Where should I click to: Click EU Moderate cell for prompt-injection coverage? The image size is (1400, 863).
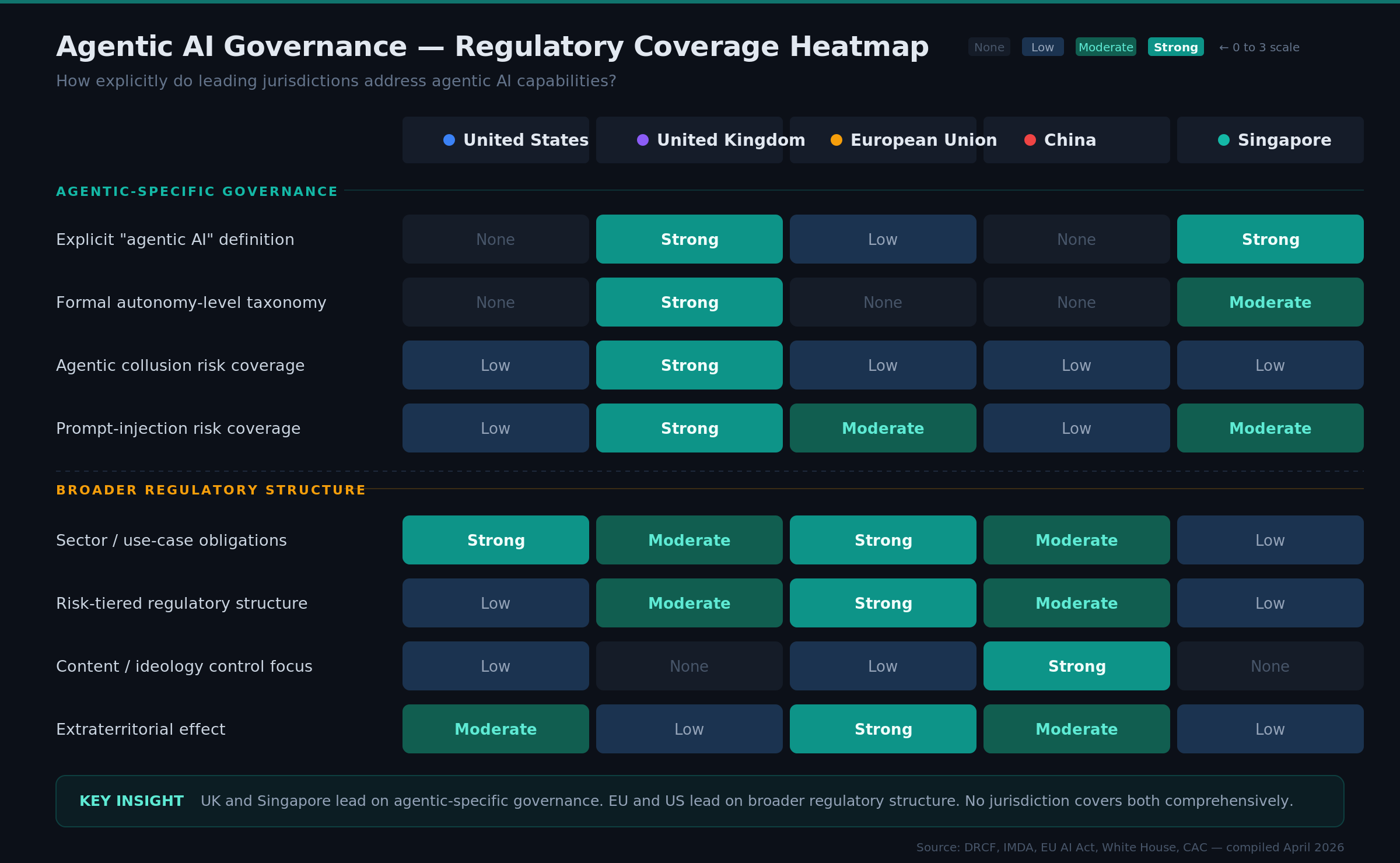(x=883, y=428)
